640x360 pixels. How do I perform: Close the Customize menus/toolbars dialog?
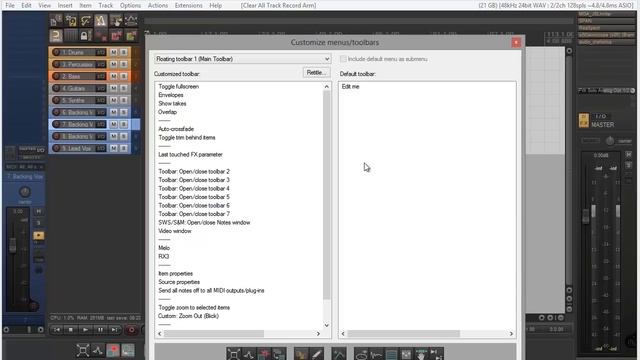pos(516,42)
